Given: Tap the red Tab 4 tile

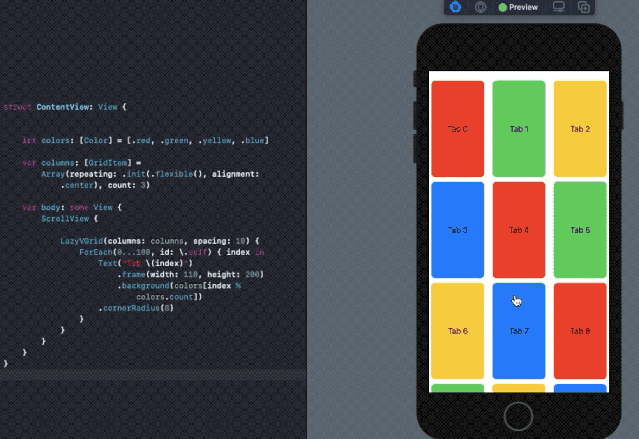Looking at the screenshot, I should point(519,230).
